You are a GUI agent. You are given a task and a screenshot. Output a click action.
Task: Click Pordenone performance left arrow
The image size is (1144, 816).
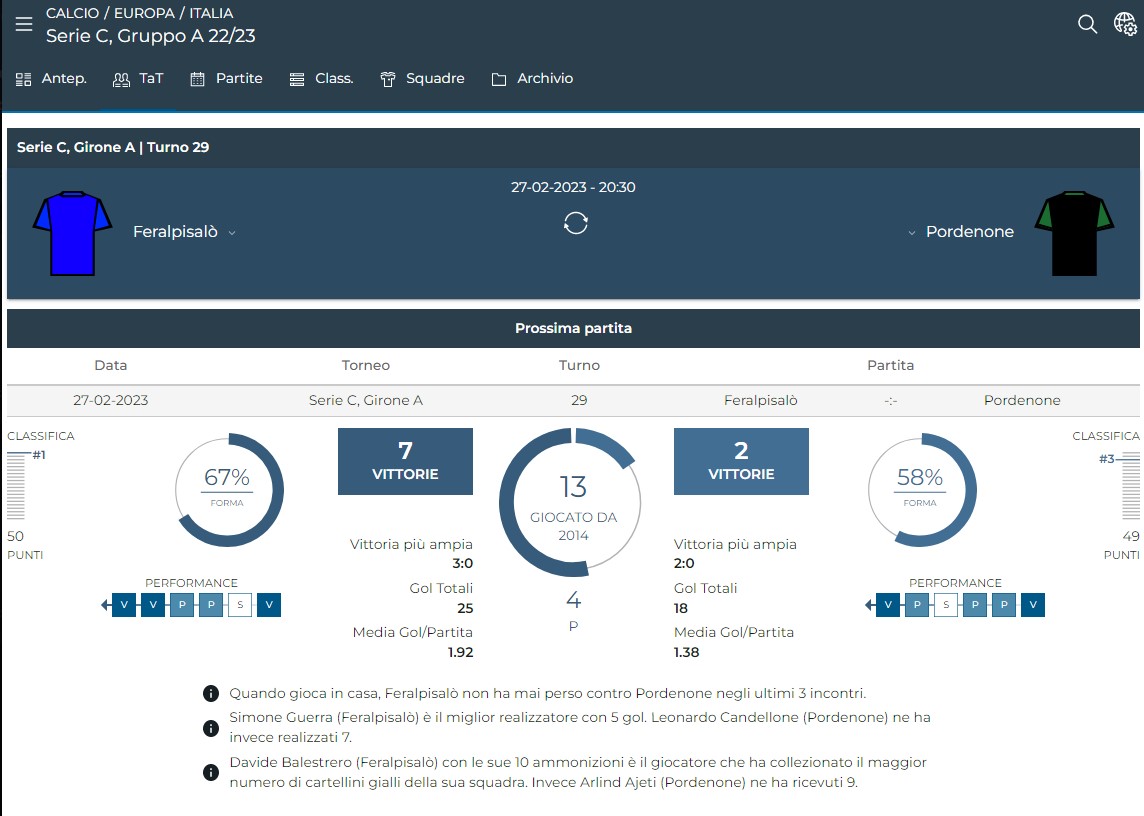869,605
